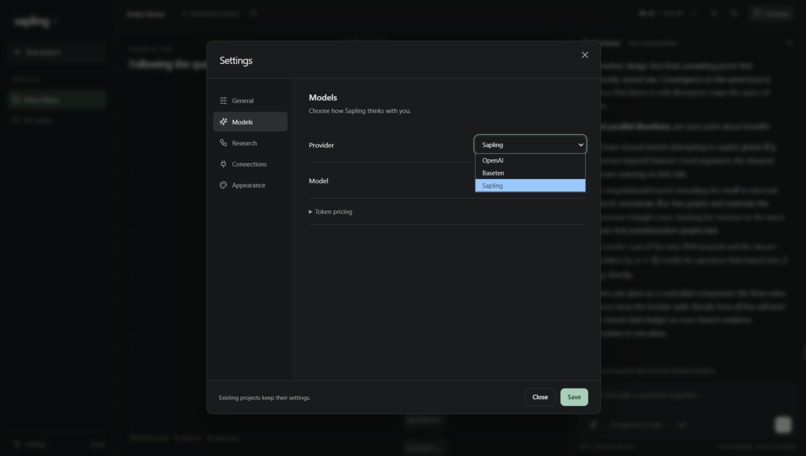Click the Connections plug icon
The height and width of the screenshot is (456, 806).
pyautogui.click(x=223, y=164)
